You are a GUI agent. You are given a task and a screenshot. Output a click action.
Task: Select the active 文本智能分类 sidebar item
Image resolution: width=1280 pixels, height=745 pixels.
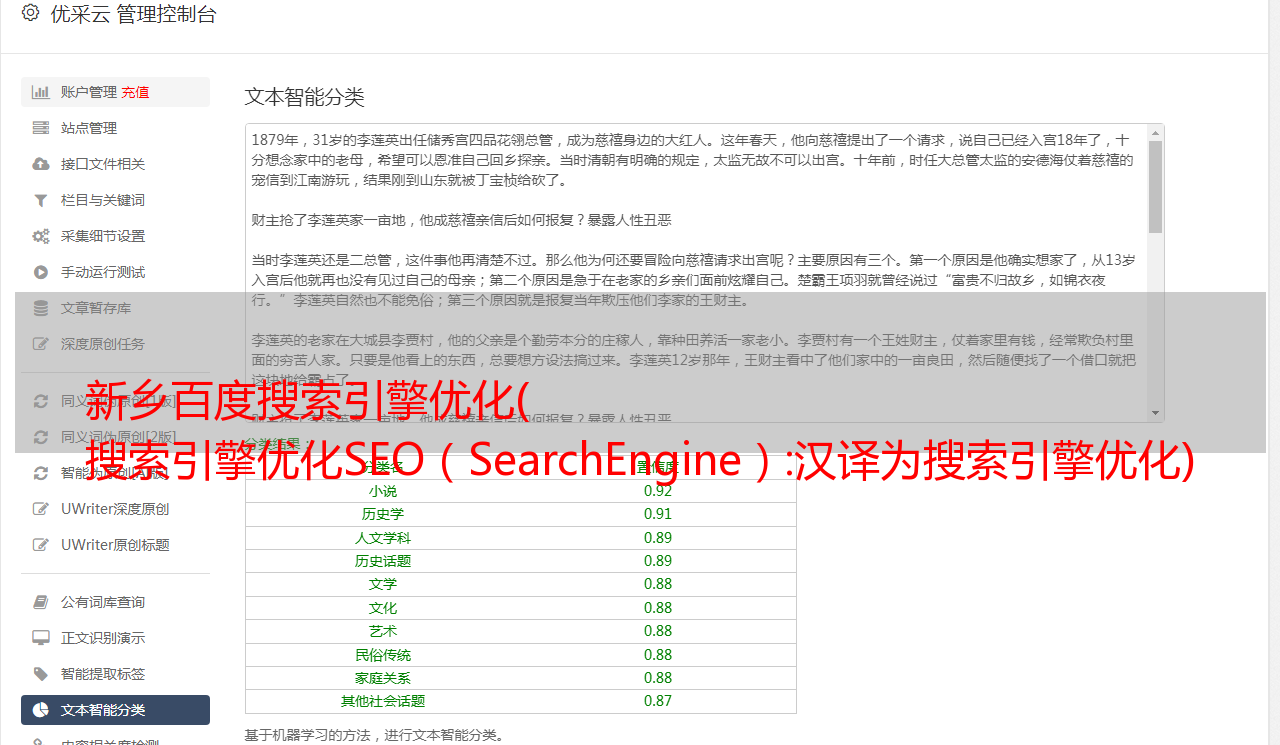(115, 710)
